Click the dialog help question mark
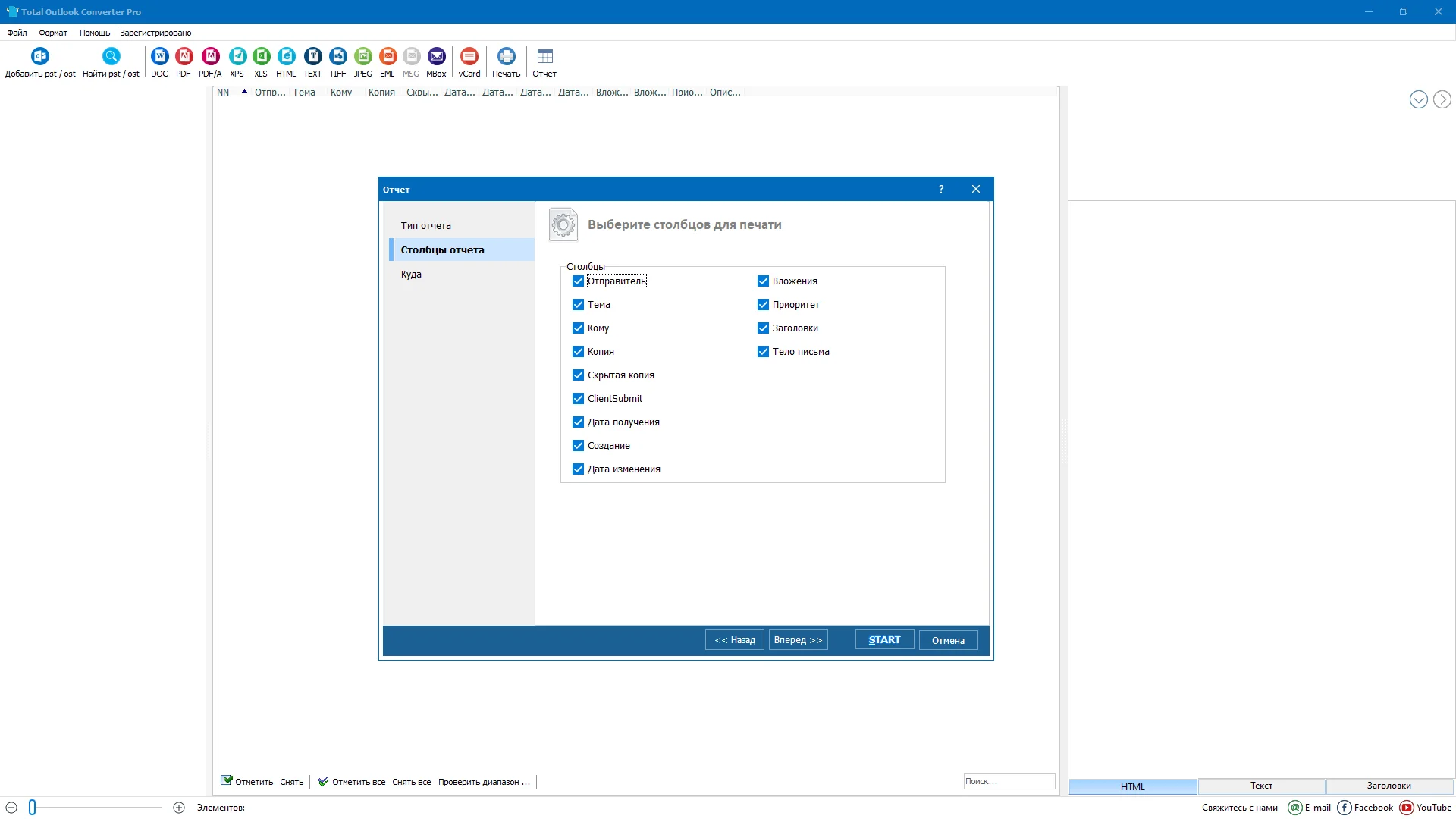Viewport: 1456px width, 819px height. coord(941,189)
